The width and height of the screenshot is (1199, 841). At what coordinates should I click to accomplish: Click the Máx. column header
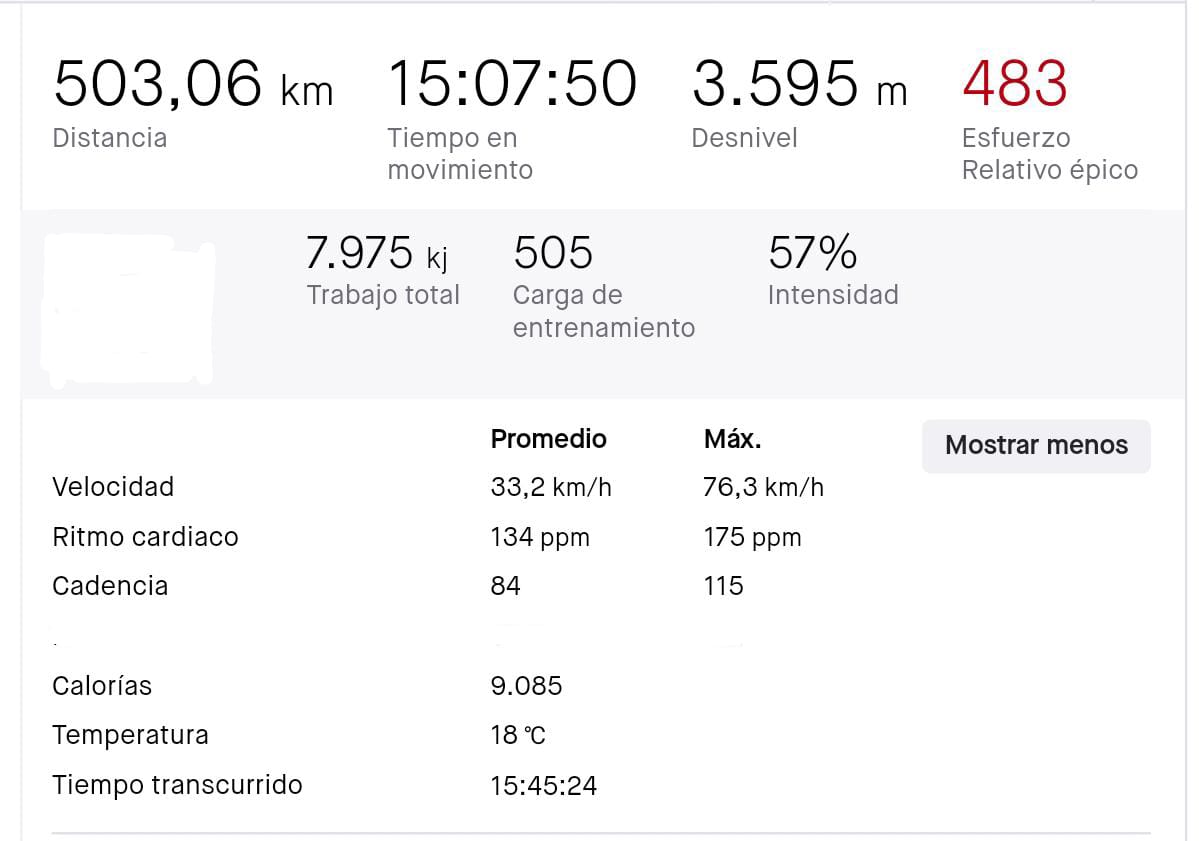click(x=733, y=439)
